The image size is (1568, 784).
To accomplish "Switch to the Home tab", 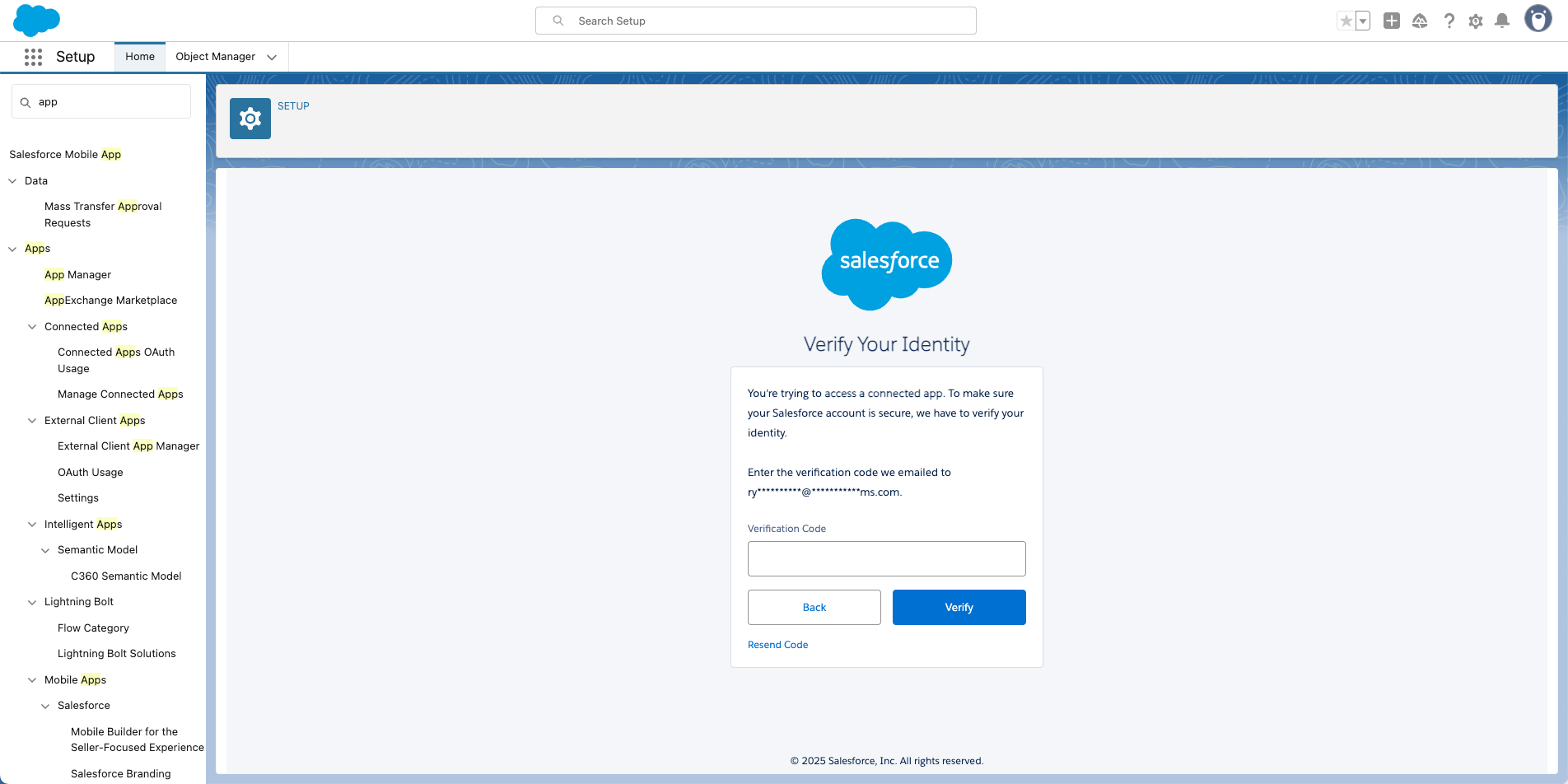I will click(x=140, y=57).
